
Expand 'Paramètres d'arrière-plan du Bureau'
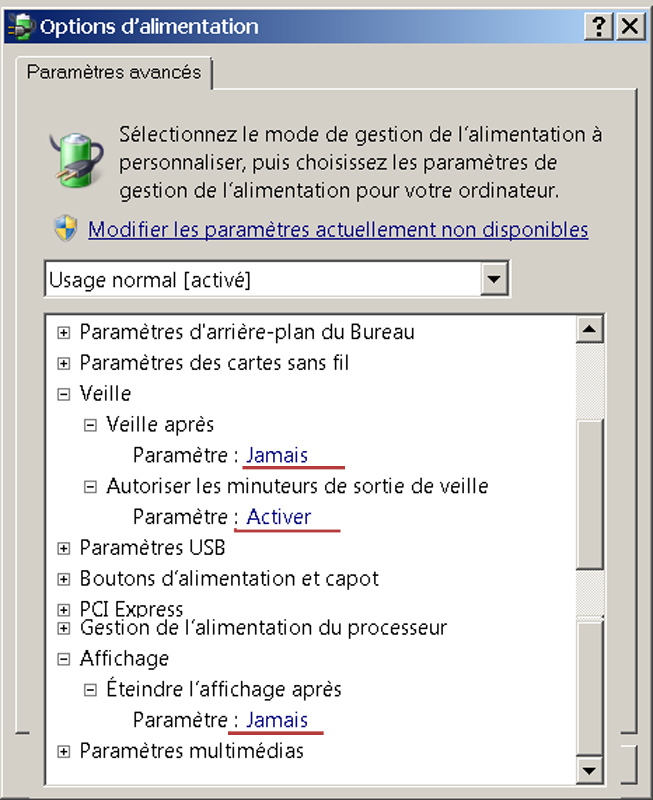click(x=63, y=333)
